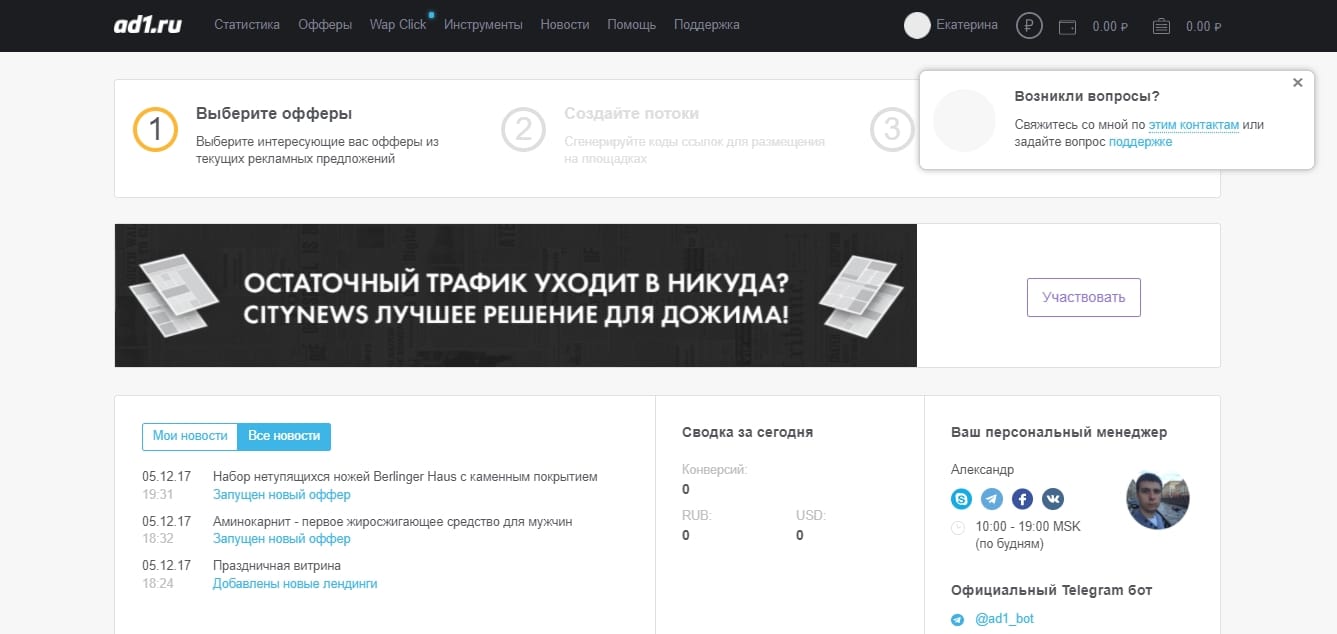
Task: Open the Добавлены новые лендинги link
Action: [295, 583]
